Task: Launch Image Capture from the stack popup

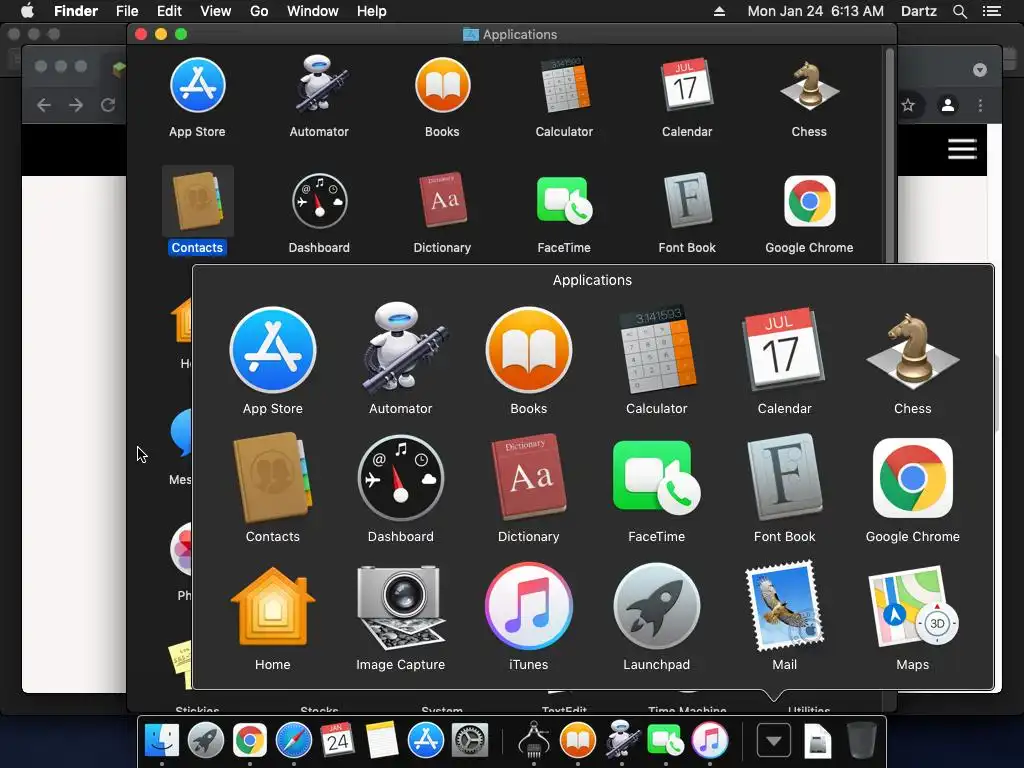Action: pyautogui.click(x=400, y=607)
